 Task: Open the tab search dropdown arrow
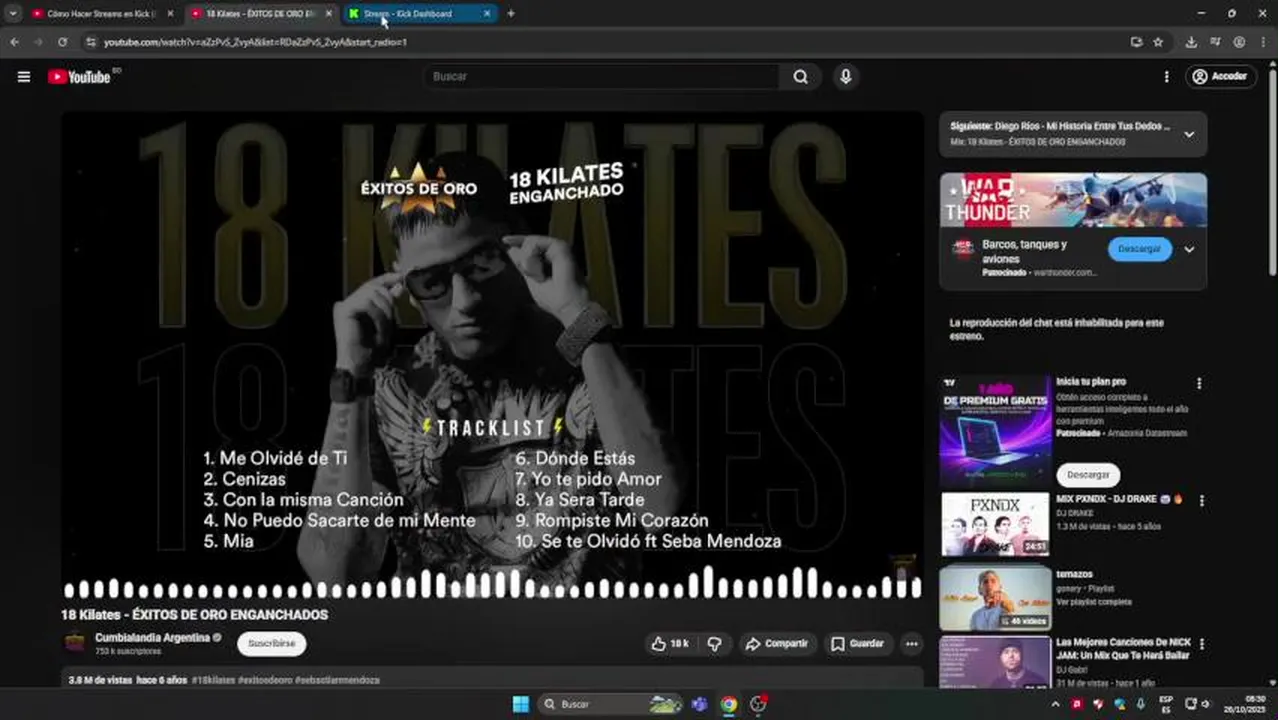point(12,14)
